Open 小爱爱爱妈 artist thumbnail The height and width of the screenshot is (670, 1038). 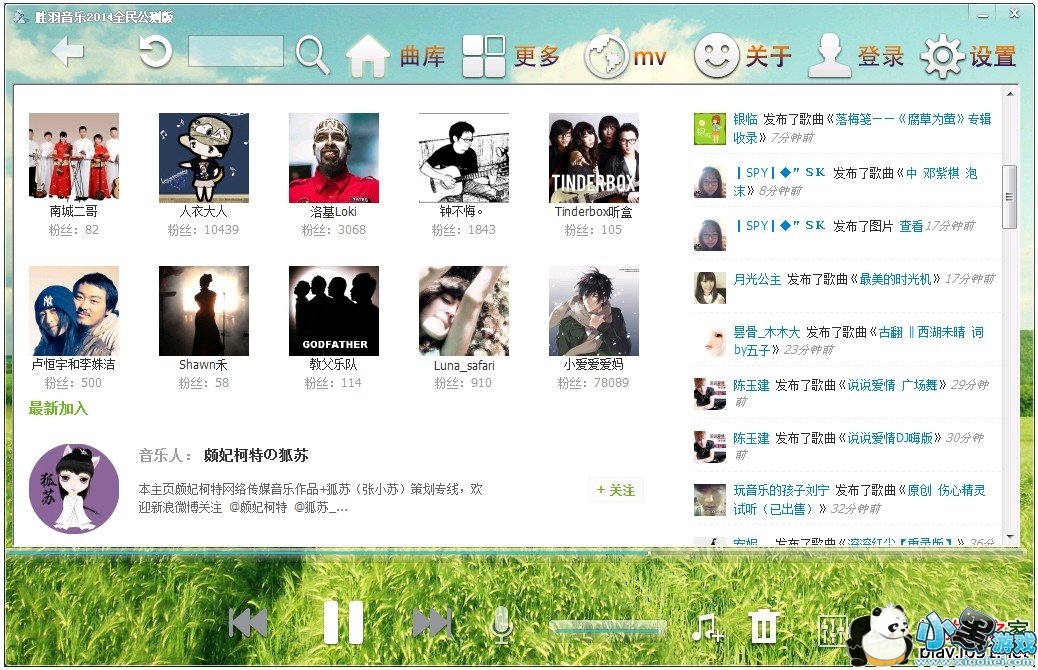594,311
